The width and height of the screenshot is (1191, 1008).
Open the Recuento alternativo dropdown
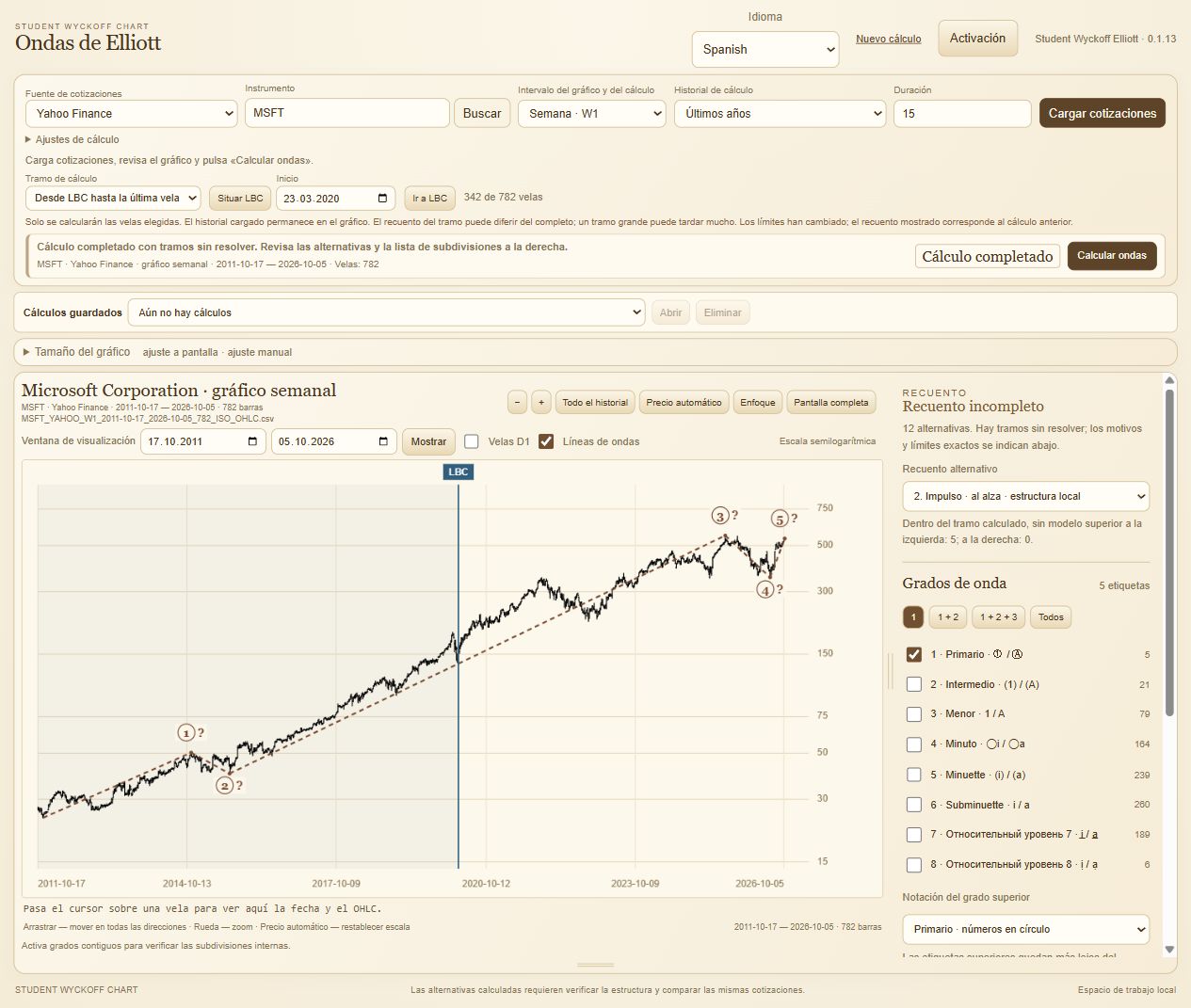pos(1025,496)
